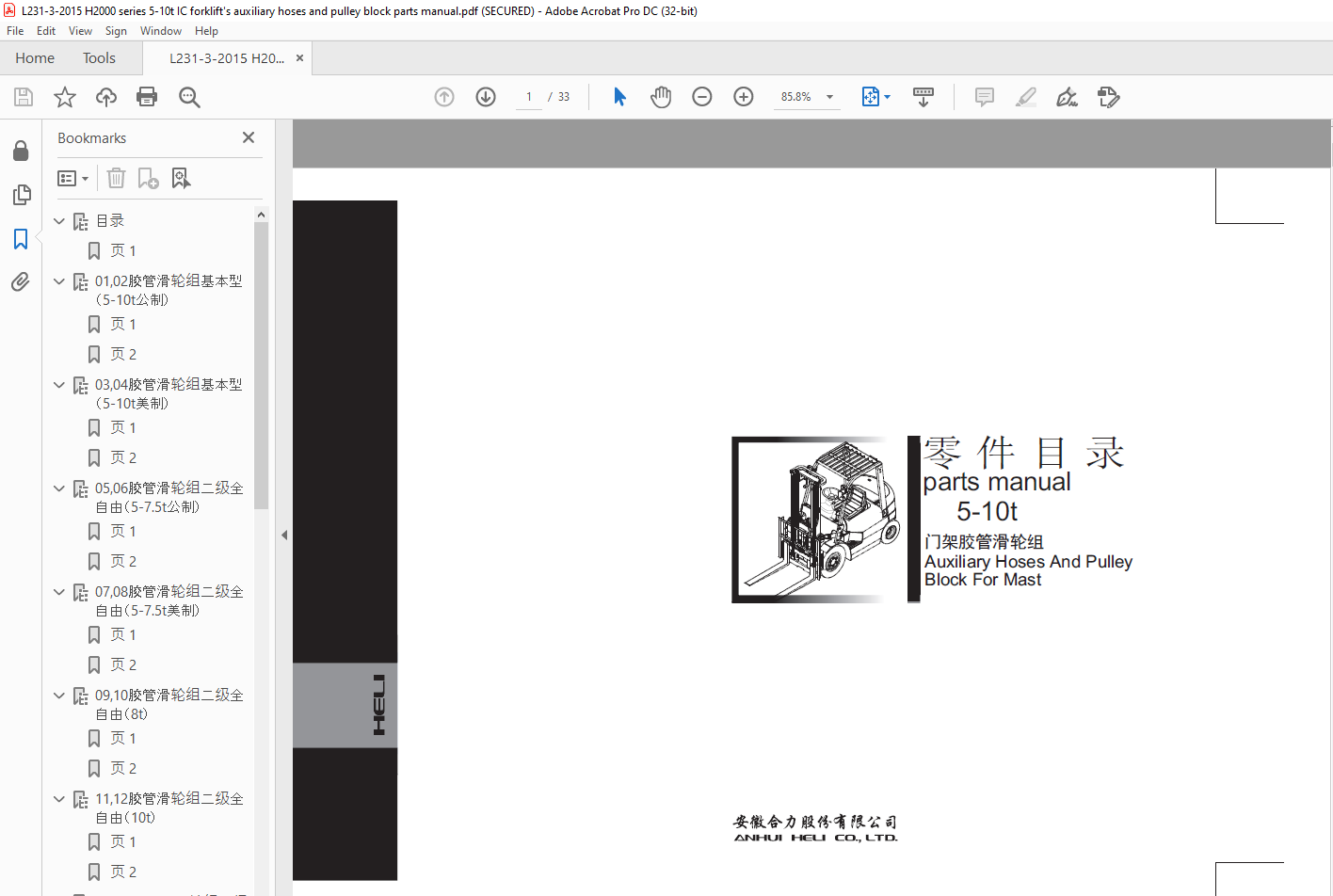Delete the selected bookmark trash icon

[x=116, y=178]
